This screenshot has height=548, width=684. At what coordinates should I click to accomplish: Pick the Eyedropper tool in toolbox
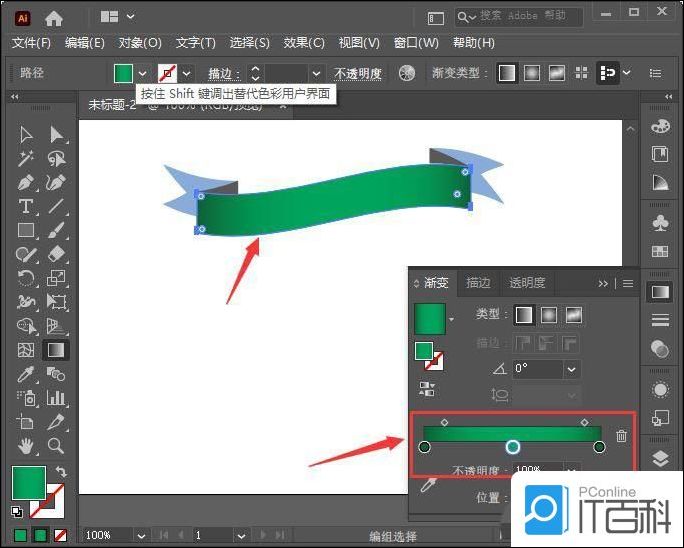(26, 374)
